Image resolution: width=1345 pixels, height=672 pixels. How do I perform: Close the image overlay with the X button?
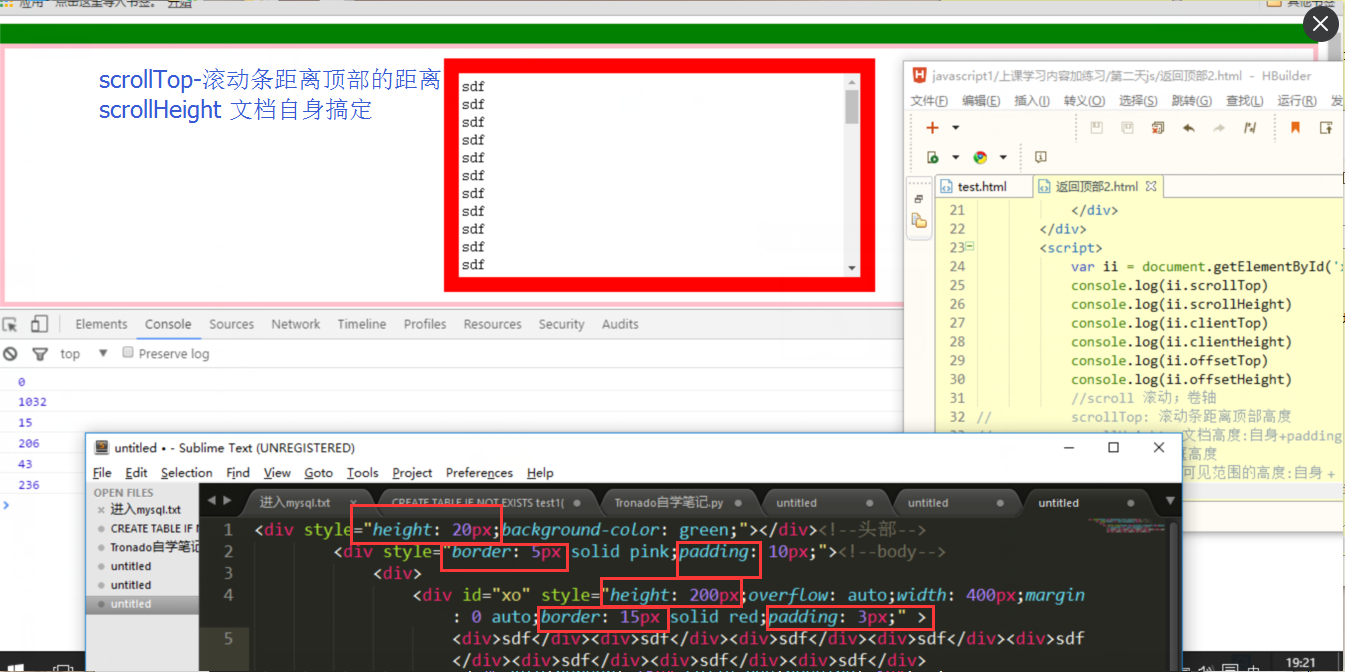[x=1321, y=24]
